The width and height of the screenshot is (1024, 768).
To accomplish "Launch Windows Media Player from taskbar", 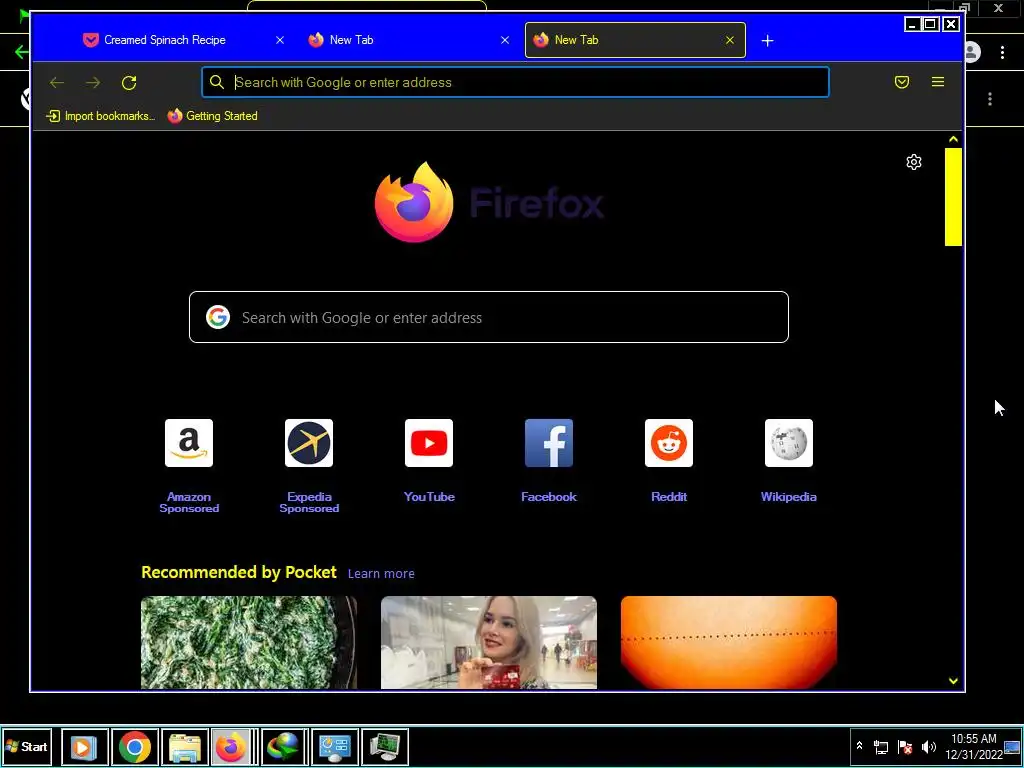I will [84, 746].
